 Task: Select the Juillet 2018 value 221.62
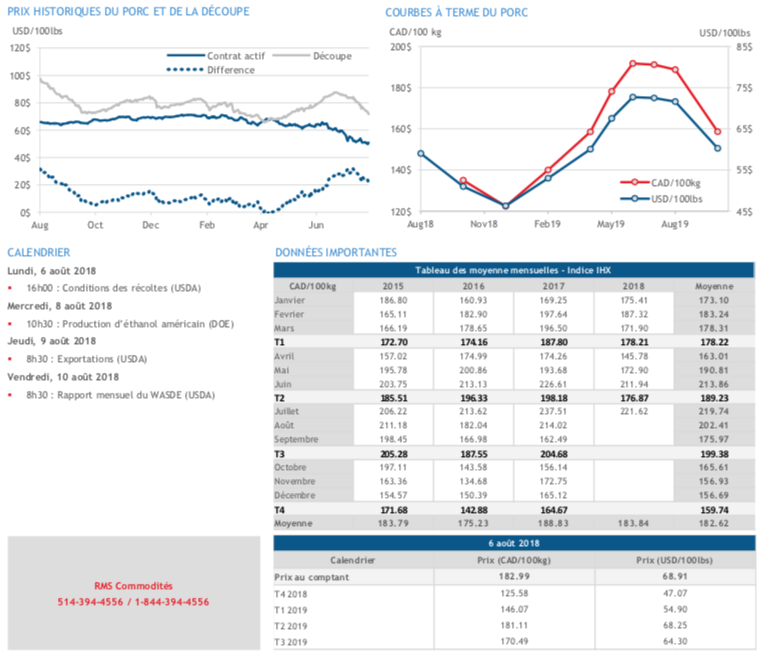(x=631, y=411)
